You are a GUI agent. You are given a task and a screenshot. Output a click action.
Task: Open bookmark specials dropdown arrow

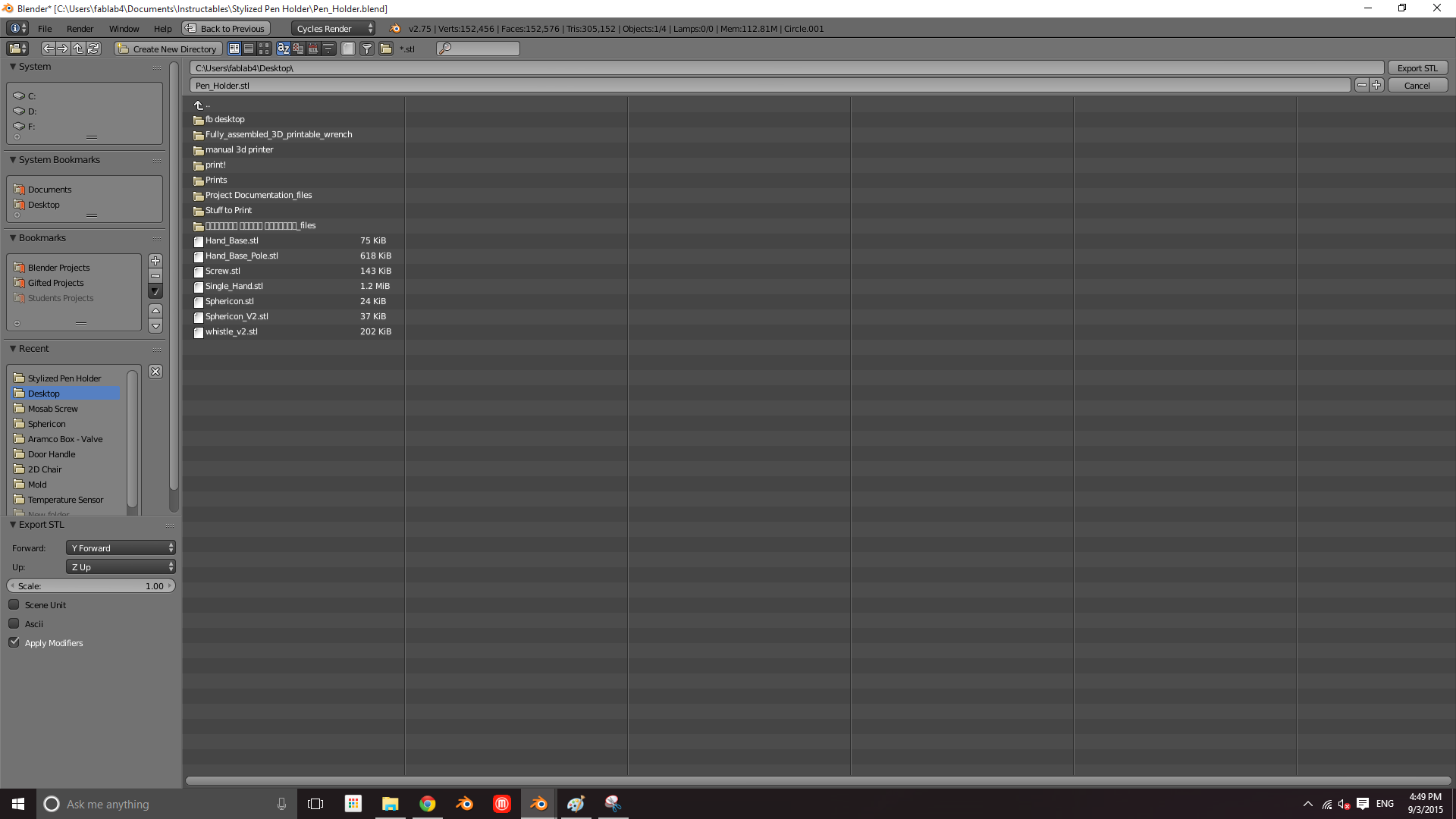click(155, 291)
